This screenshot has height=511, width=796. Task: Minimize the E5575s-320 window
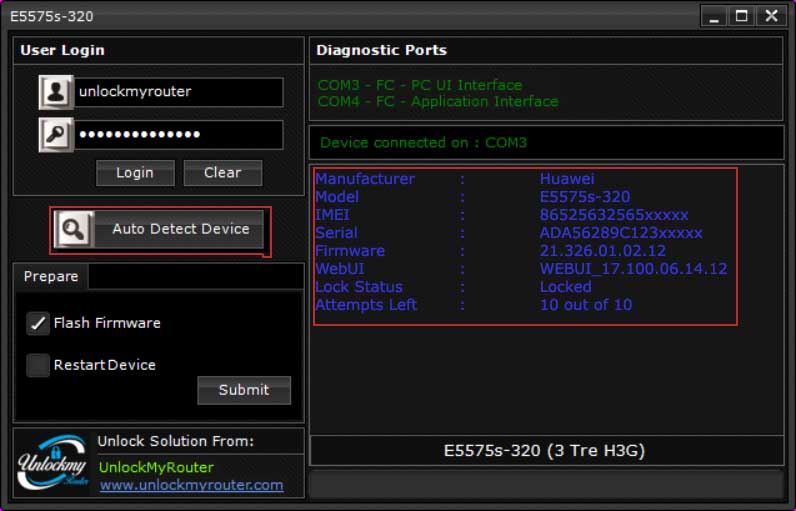click(x=714, y=16)
